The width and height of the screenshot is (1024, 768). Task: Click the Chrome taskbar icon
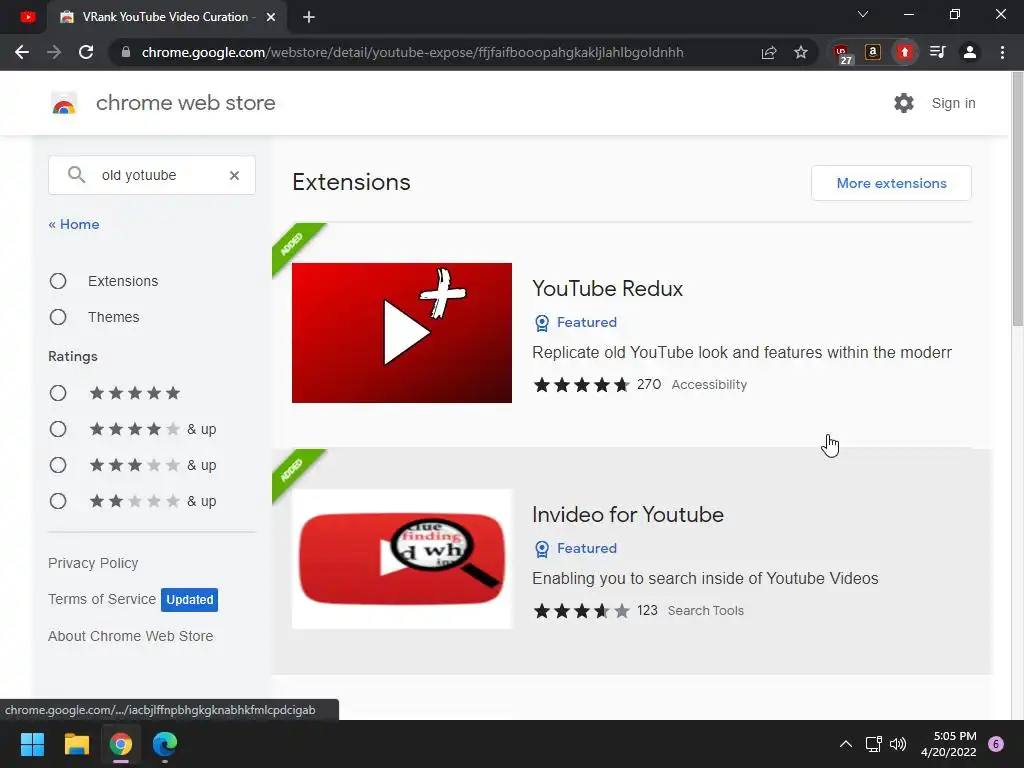(x=121, y=744)
